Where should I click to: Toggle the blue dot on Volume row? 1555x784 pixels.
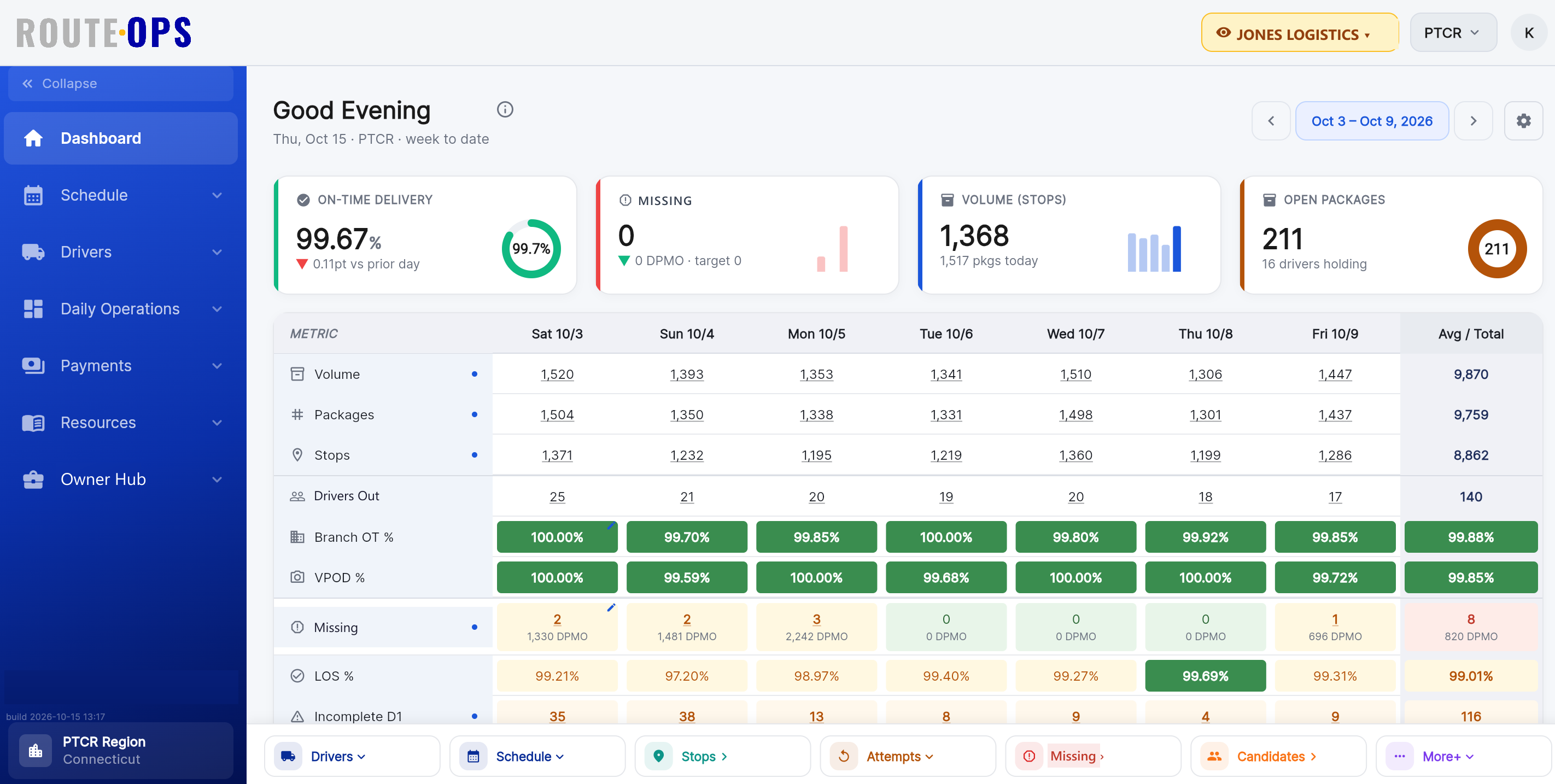coord(475,374)
